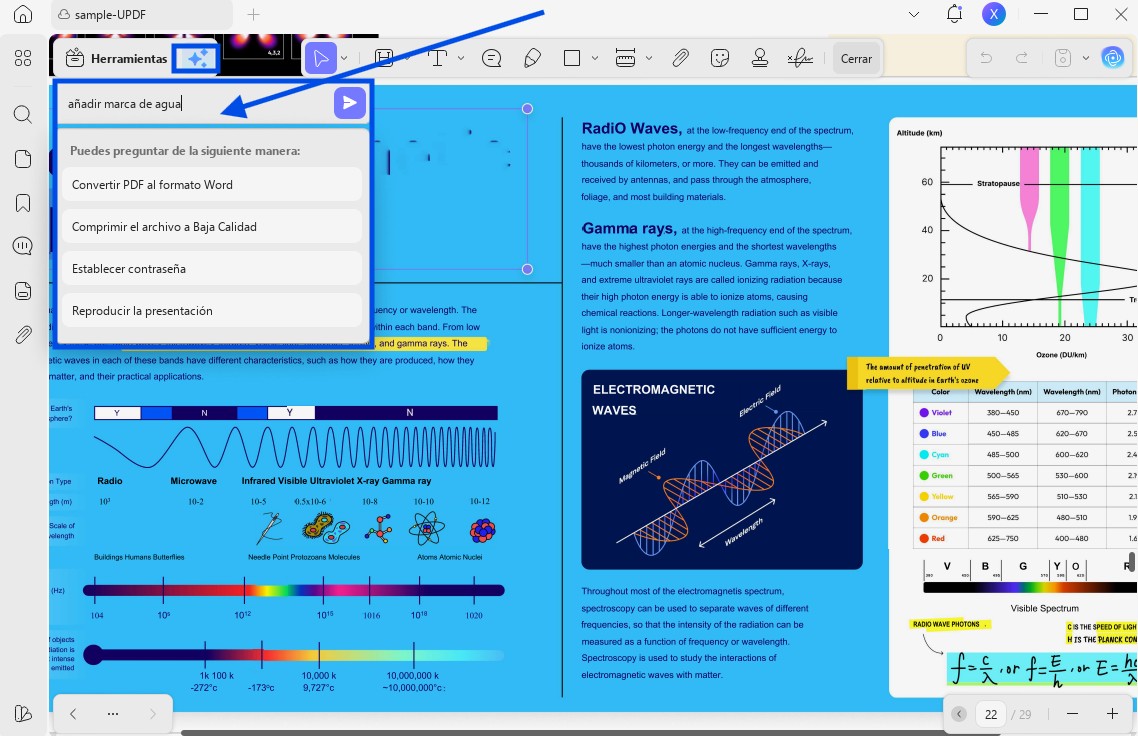1138x736 pixels.
Task: Open the sticker tool
Action: click(720, 58)
